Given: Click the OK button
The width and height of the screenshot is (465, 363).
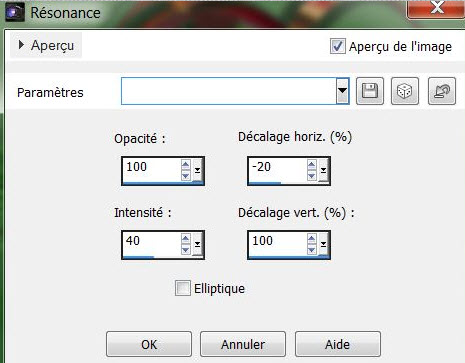Looking at the screenshot, I should click(x=149, y=344).
